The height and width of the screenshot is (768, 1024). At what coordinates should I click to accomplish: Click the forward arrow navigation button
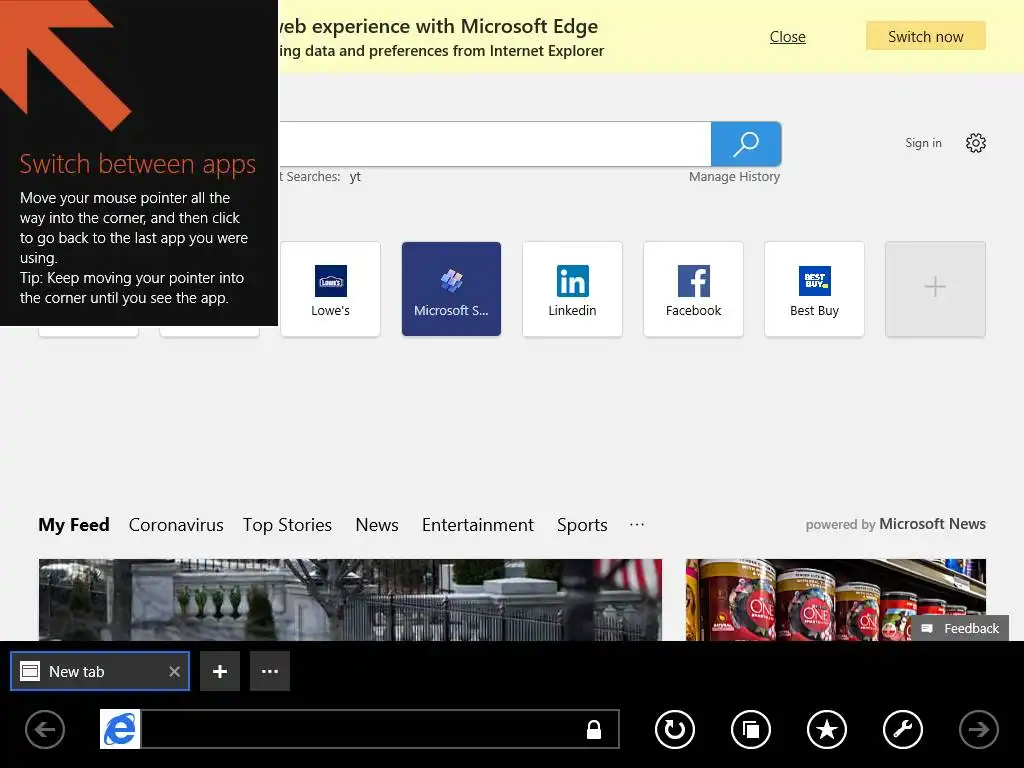coord(978,729)
